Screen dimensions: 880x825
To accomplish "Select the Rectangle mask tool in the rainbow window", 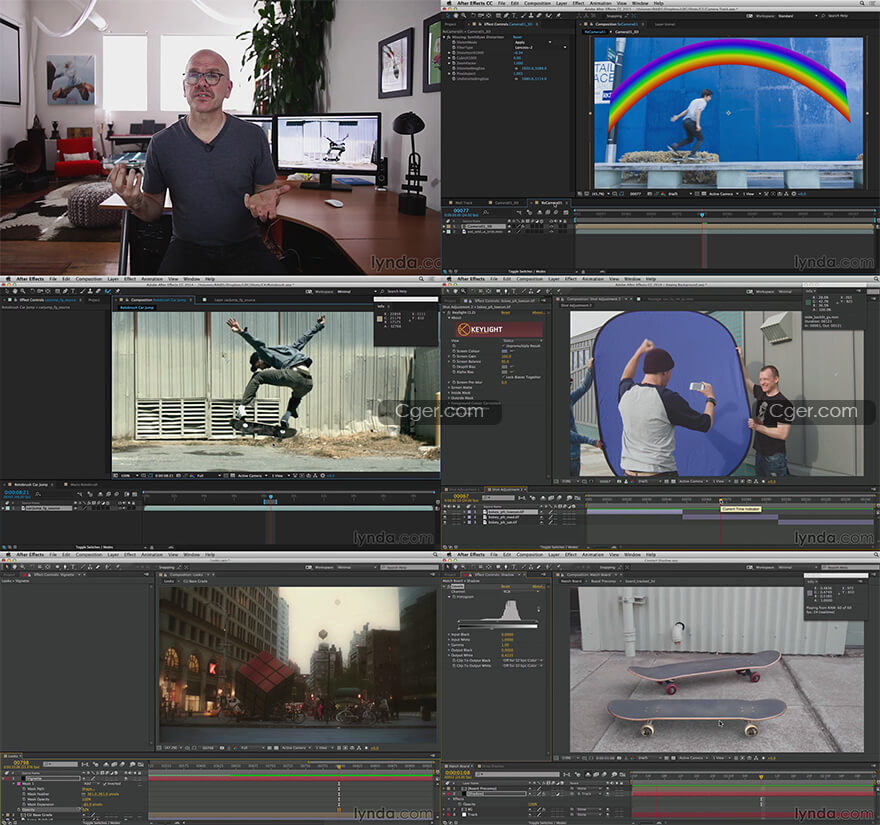I will [498, 16].
